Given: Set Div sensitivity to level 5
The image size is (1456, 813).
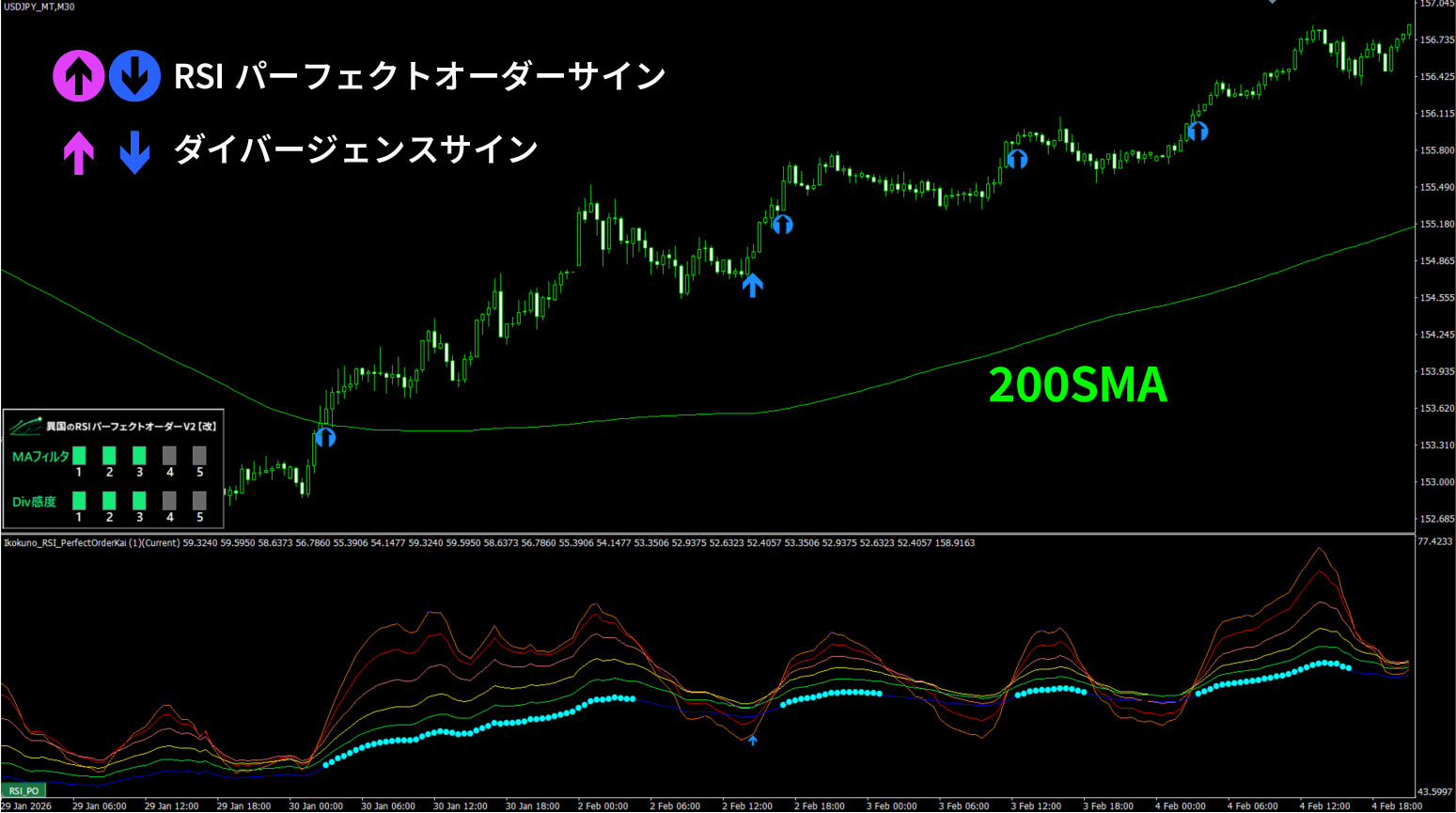Looking at the screenshot, I should (x=199, y=500).
